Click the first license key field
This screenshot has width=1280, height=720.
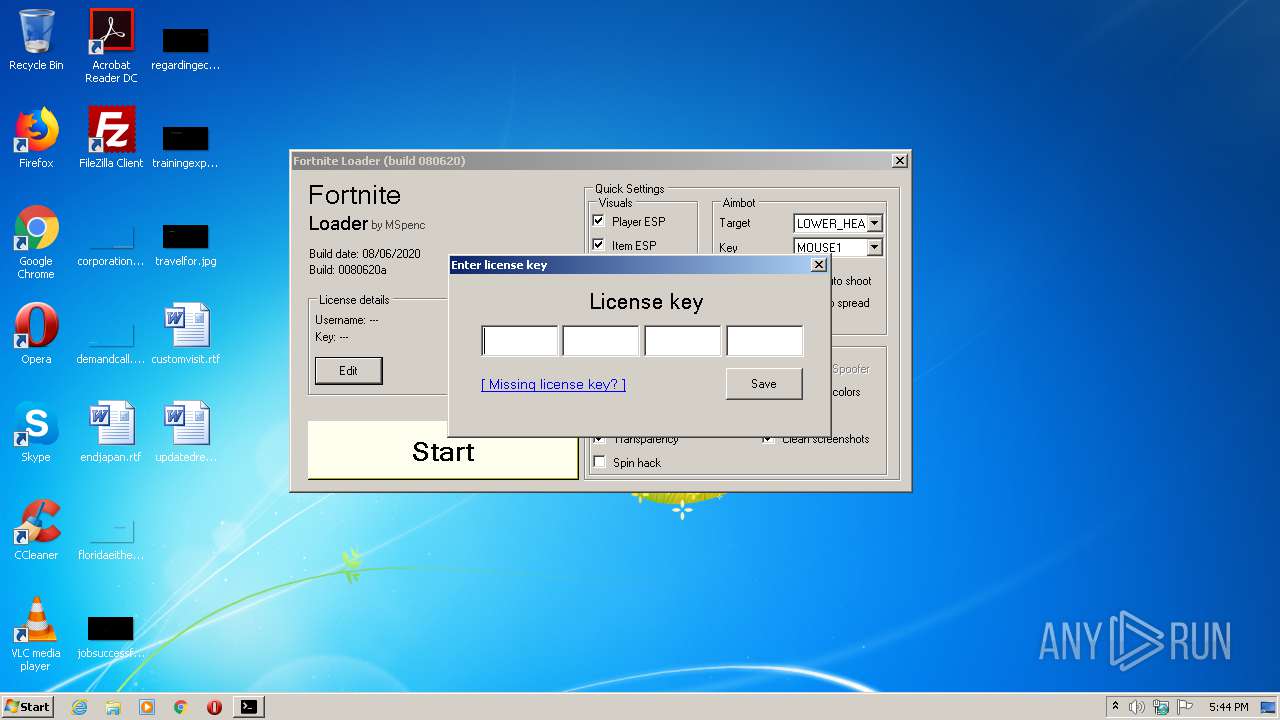point(520,341)
